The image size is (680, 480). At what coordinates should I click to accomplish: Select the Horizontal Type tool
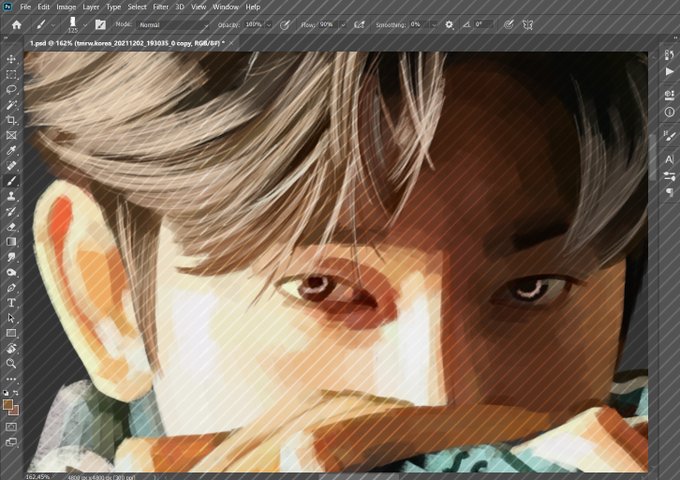tap(11, 303)
